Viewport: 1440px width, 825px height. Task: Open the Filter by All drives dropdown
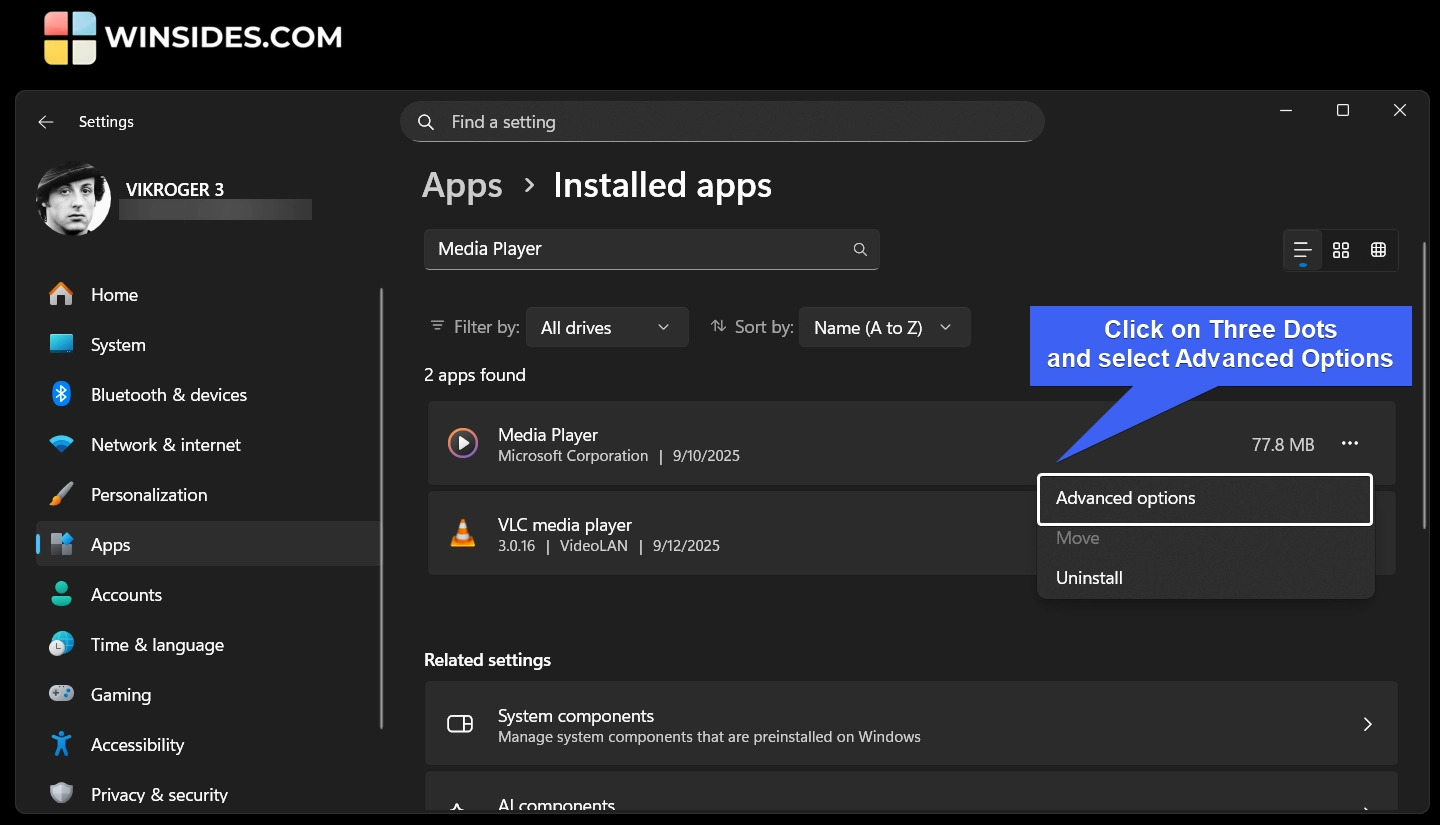[x=606, y=327]
